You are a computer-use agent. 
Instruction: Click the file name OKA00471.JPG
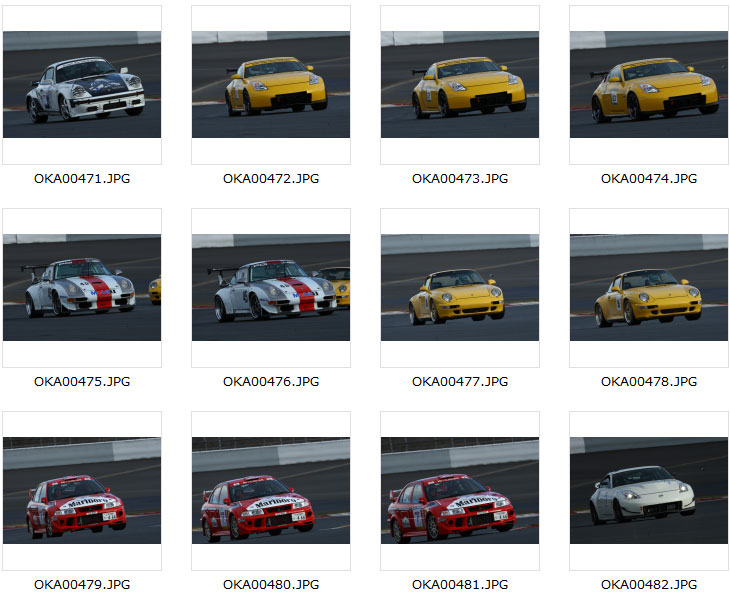point(82,179)
